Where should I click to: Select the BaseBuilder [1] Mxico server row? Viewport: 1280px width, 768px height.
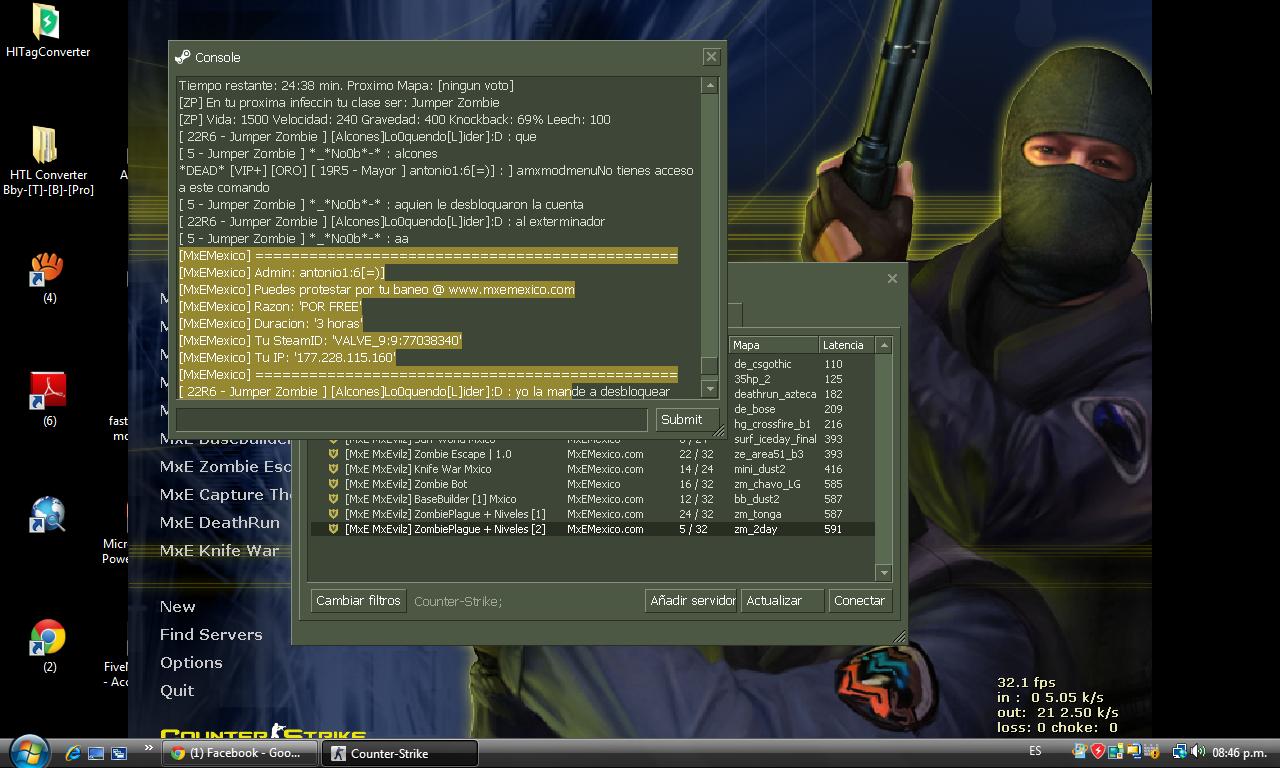click(x=592, y=499)
